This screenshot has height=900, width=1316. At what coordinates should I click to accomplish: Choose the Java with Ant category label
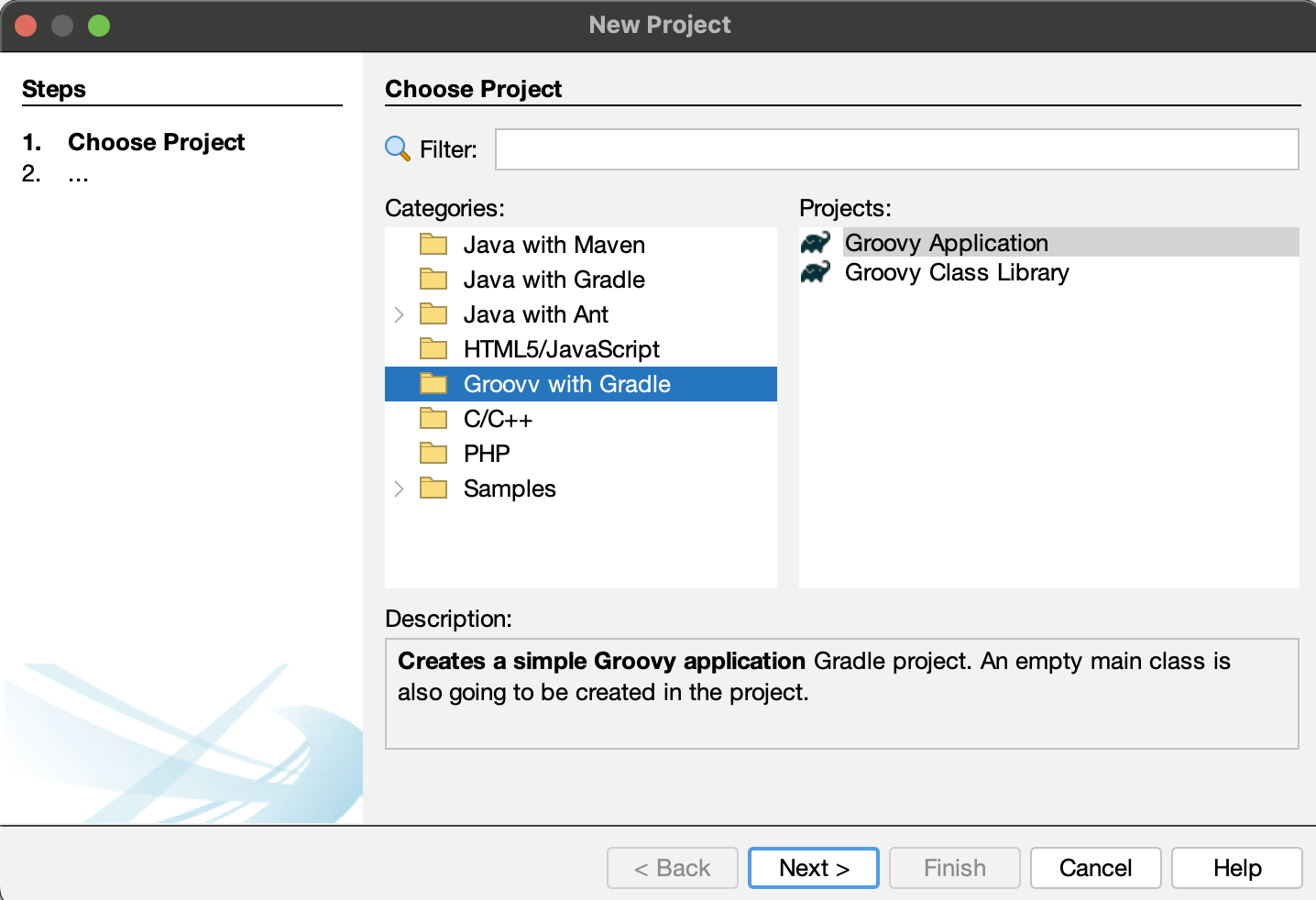pos(535,314)
